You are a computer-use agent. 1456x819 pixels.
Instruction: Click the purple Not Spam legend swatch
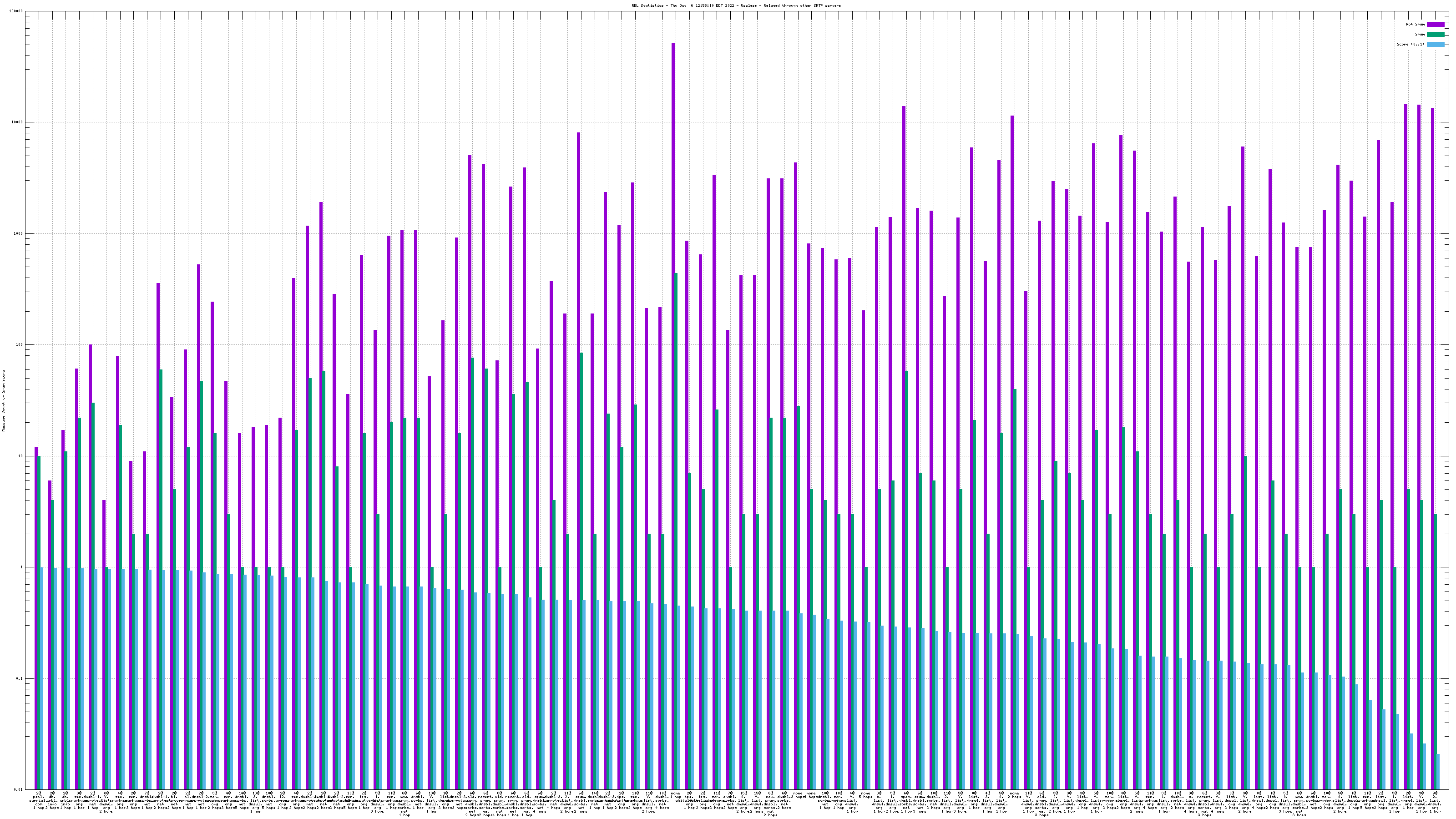click(1436, 24)
